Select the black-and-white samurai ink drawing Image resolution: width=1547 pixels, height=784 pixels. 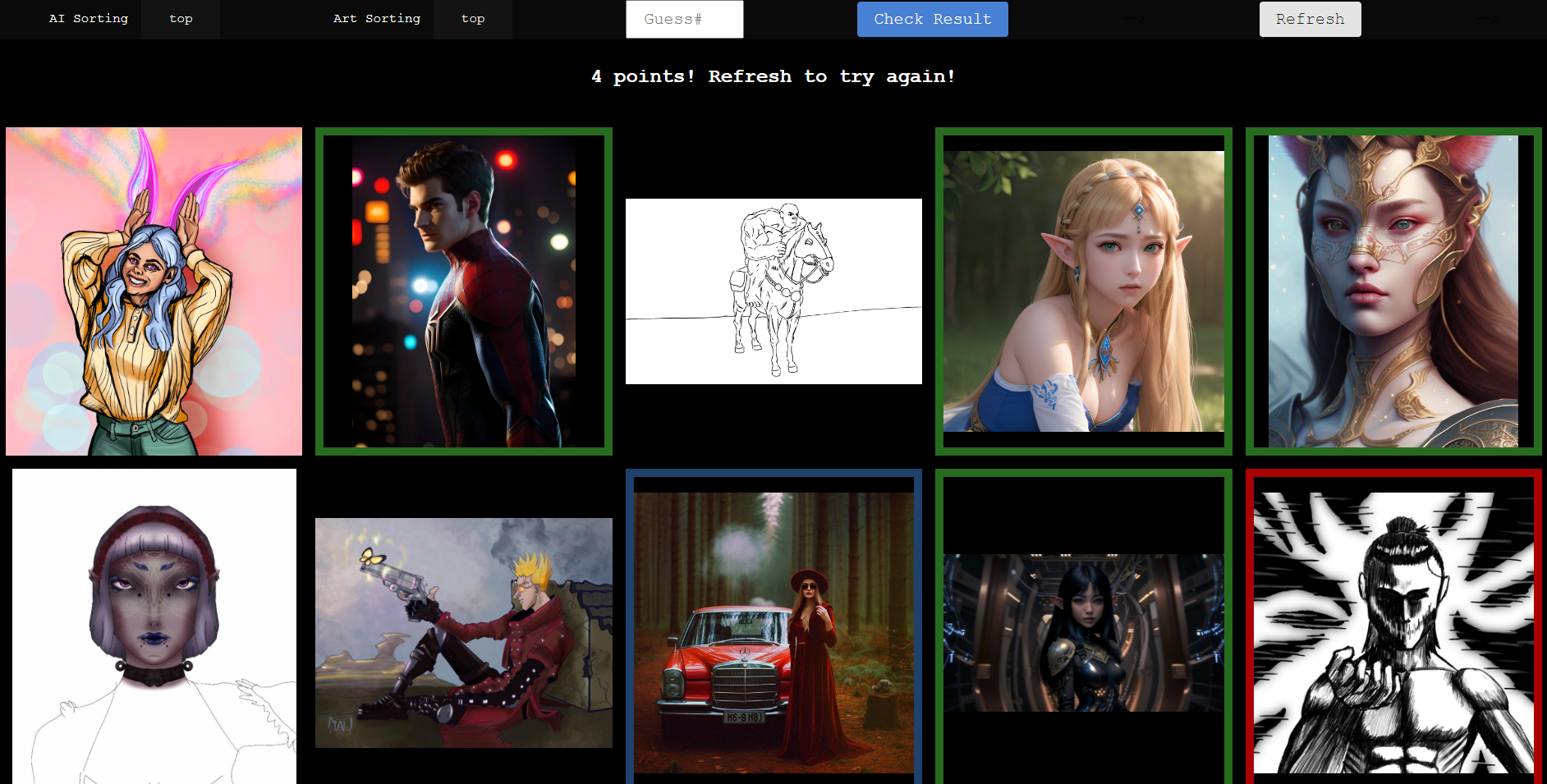1393,626
